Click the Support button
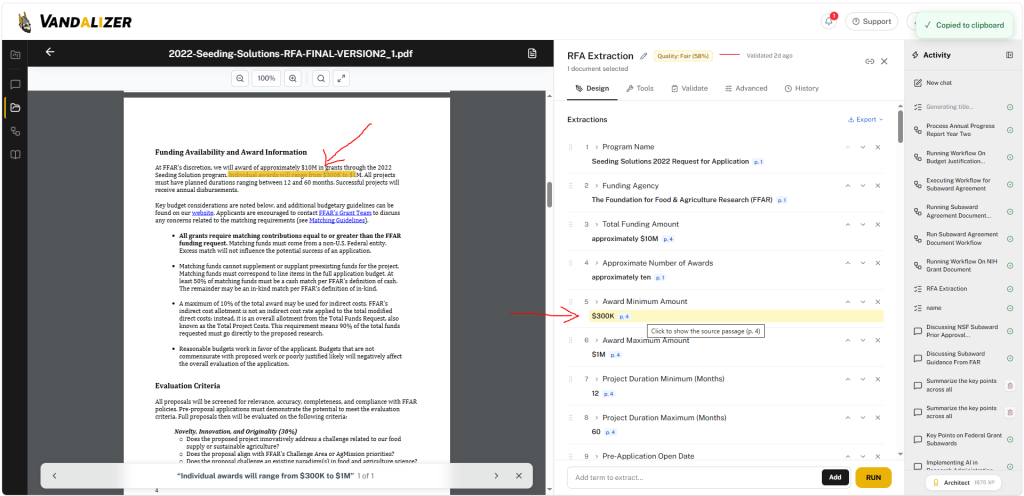Viewport: 1024px width, 496px height. click(871, 22)
